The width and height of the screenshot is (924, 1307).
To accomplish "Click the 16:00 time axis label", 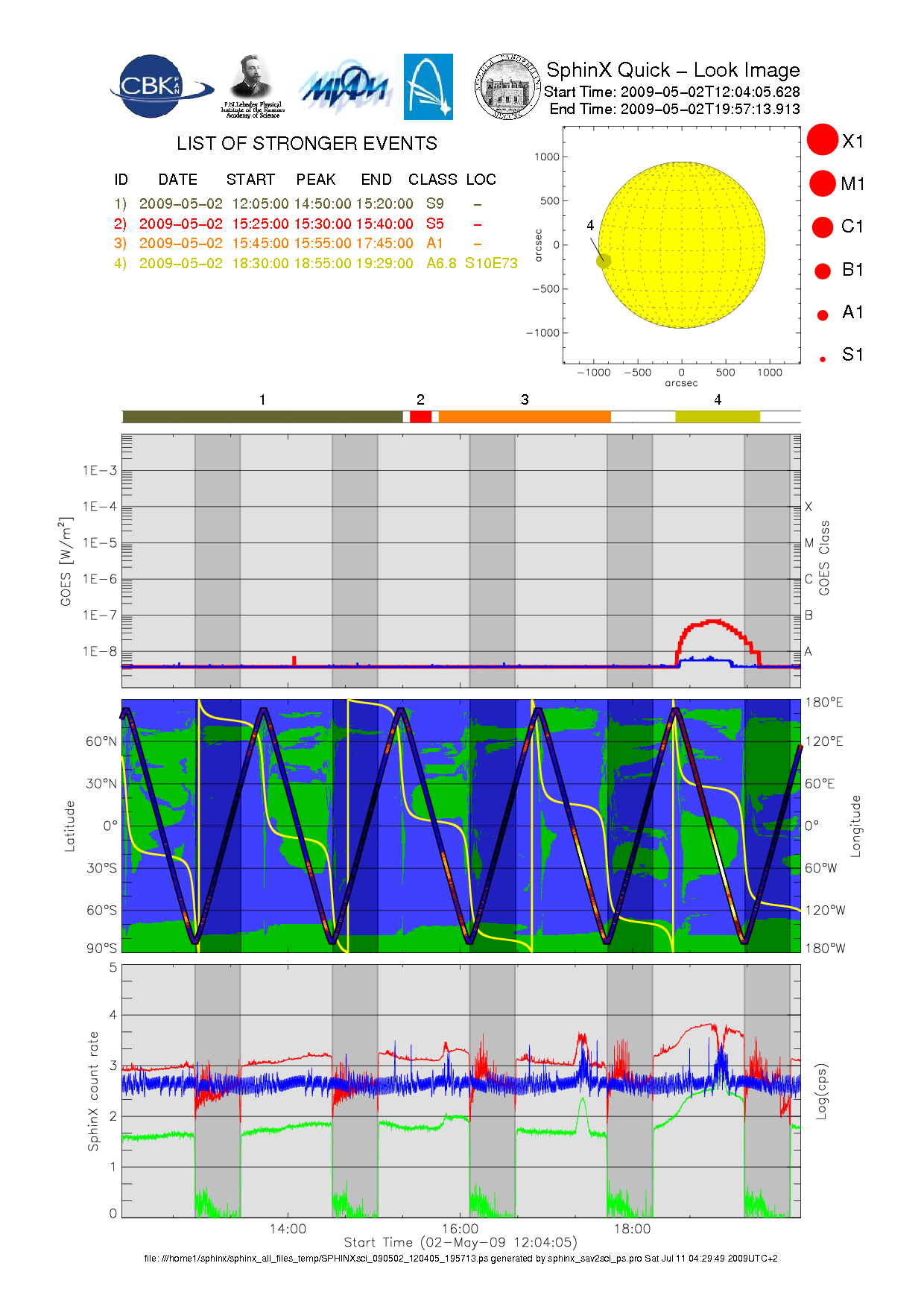I will [460, 1229].
